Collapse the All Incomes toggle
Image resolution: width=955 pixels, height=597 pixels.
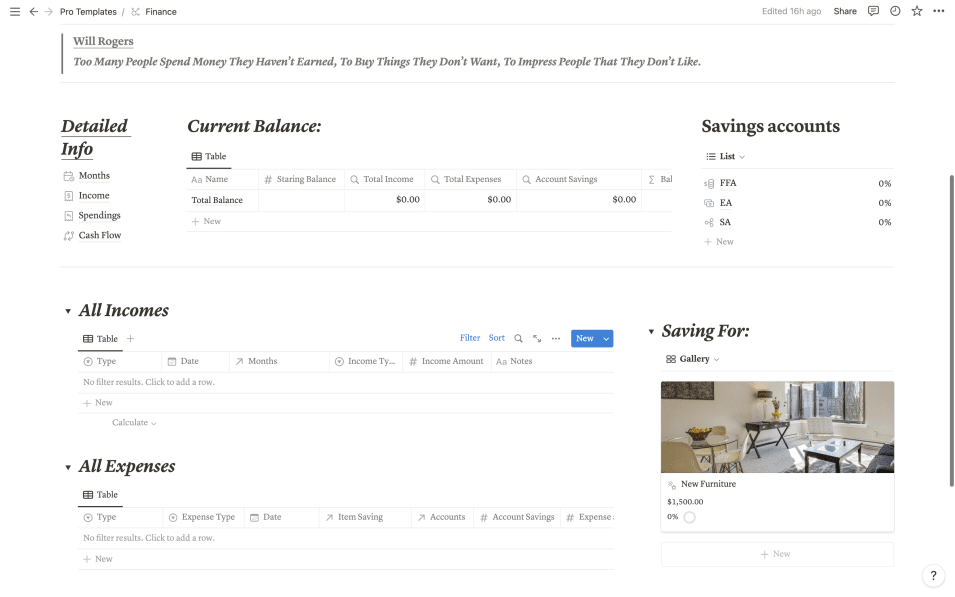(x=68, y=311)
